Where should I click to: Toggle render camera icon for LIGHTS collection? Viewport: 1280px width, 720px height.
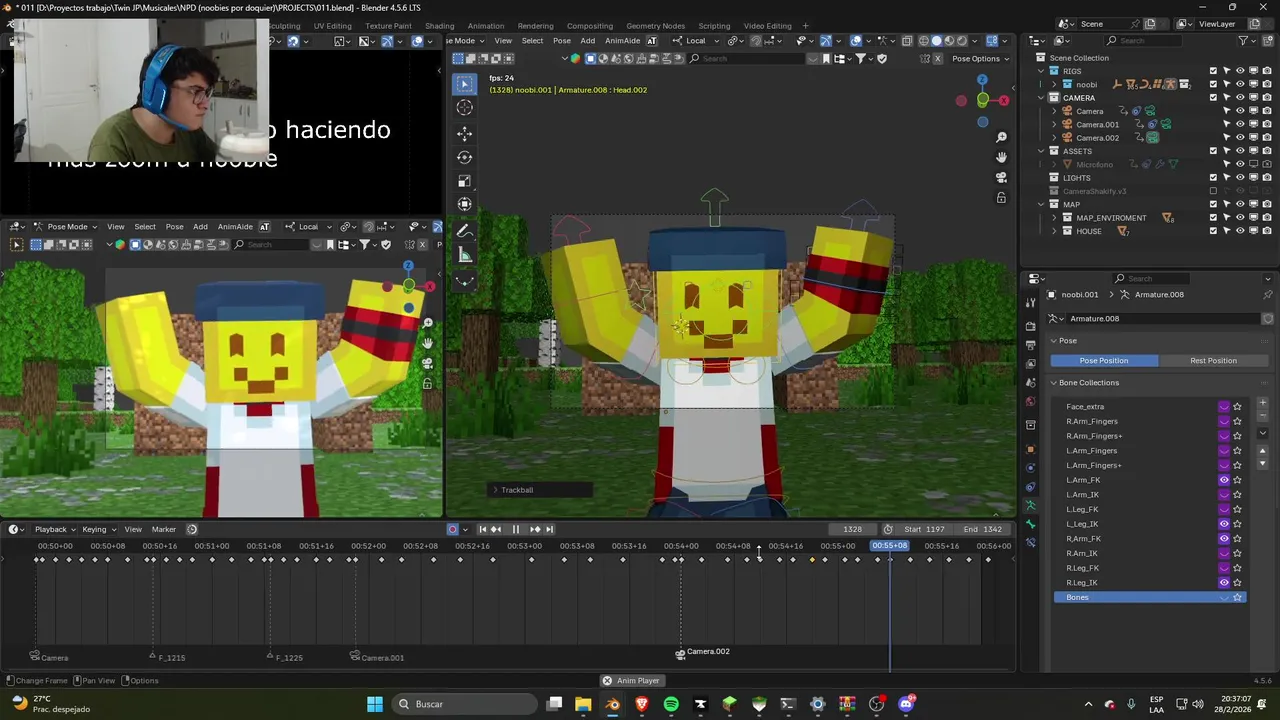click(1267, 178)
